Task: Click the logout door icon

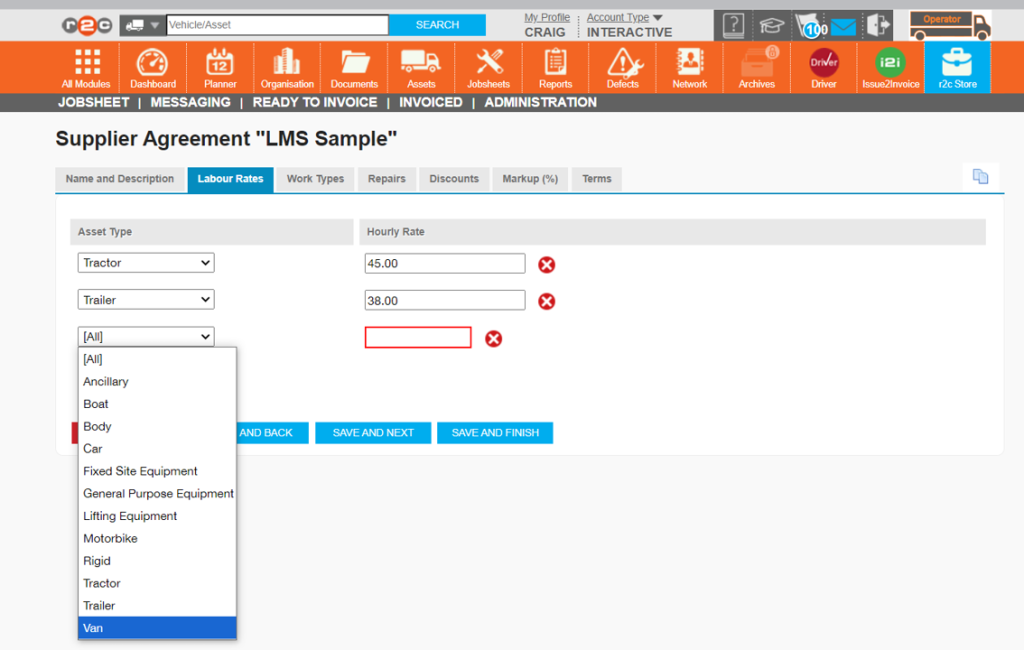Action: pos(878,26)
